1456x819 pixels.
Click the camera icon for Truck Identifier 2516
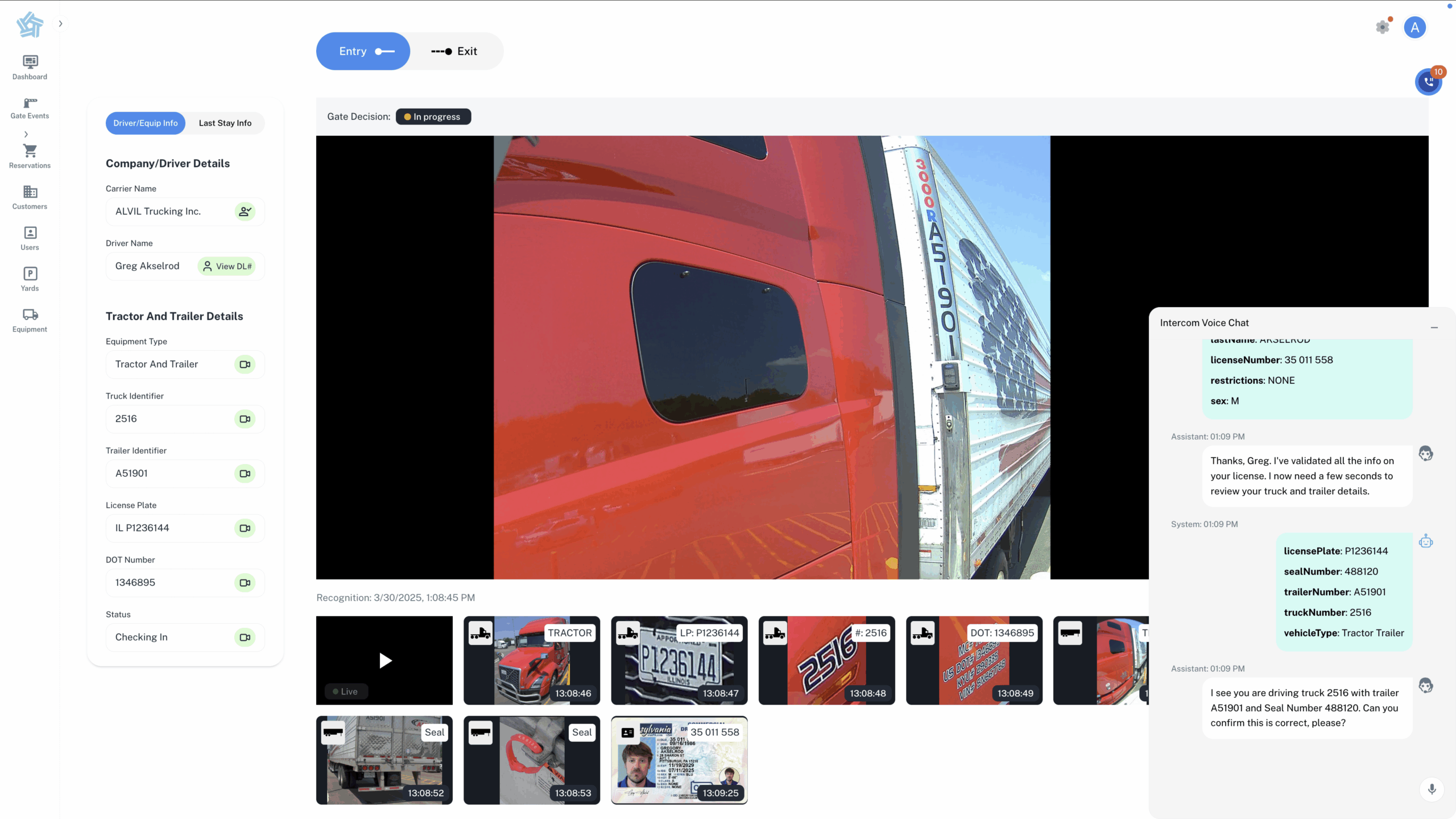click(245, 419)
